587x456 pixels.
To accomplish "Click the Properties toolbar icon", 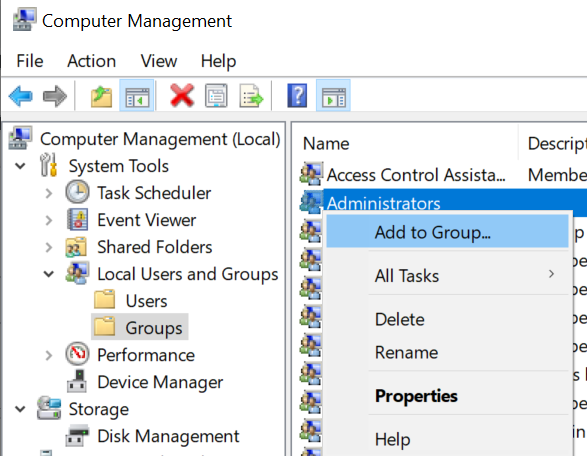I will [x=216, y=96].
